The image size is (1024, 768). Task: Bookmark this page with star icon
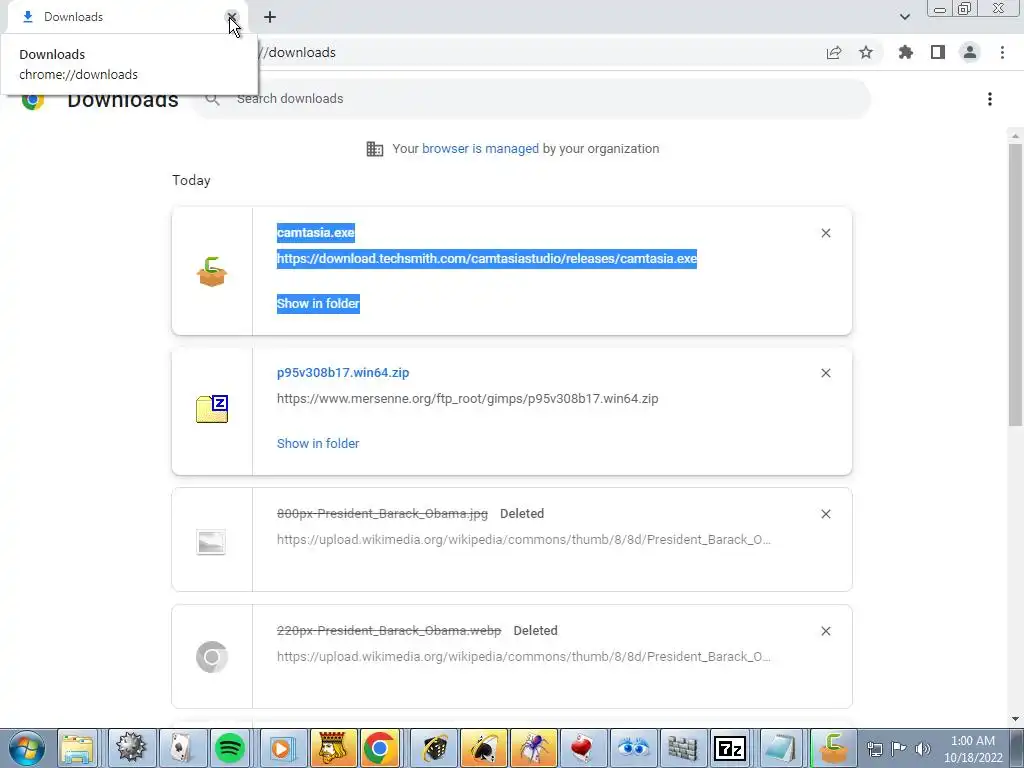pos(866,53)
